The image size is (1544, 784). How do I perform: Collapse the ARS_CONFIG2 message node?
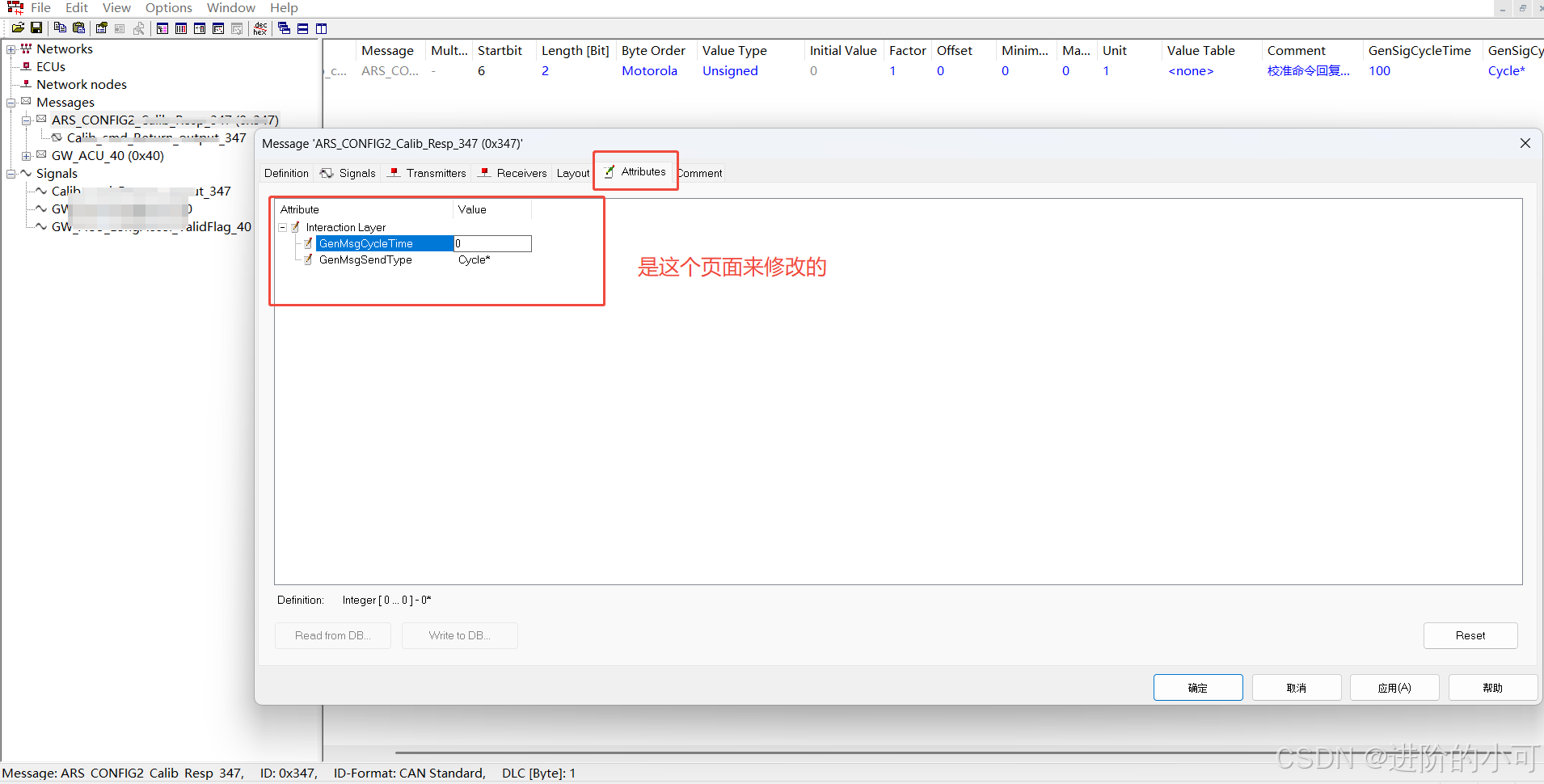[x=27, y=120]
